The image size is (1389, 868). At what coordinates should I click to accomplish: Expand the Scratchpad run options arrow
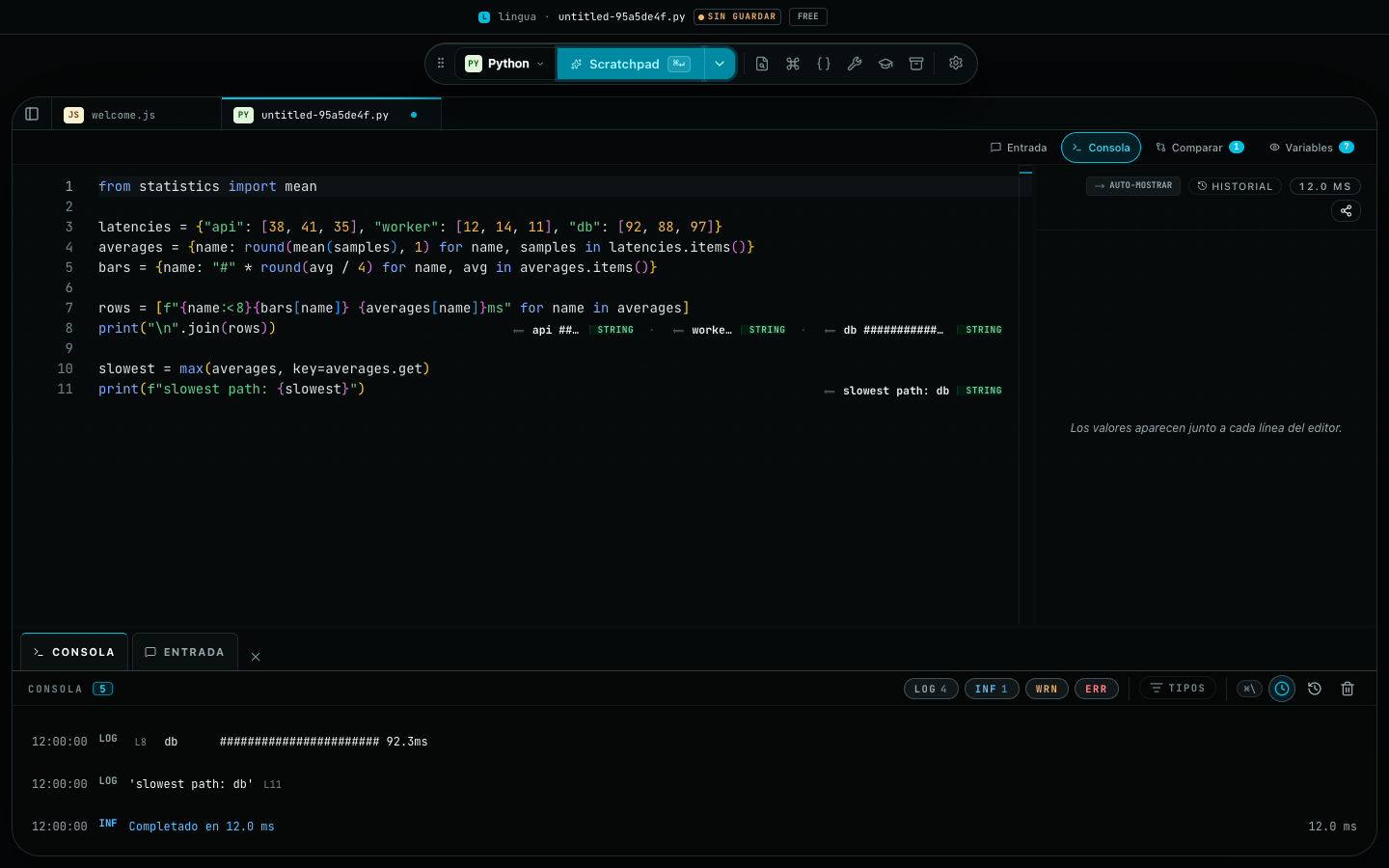coord(720,64)
